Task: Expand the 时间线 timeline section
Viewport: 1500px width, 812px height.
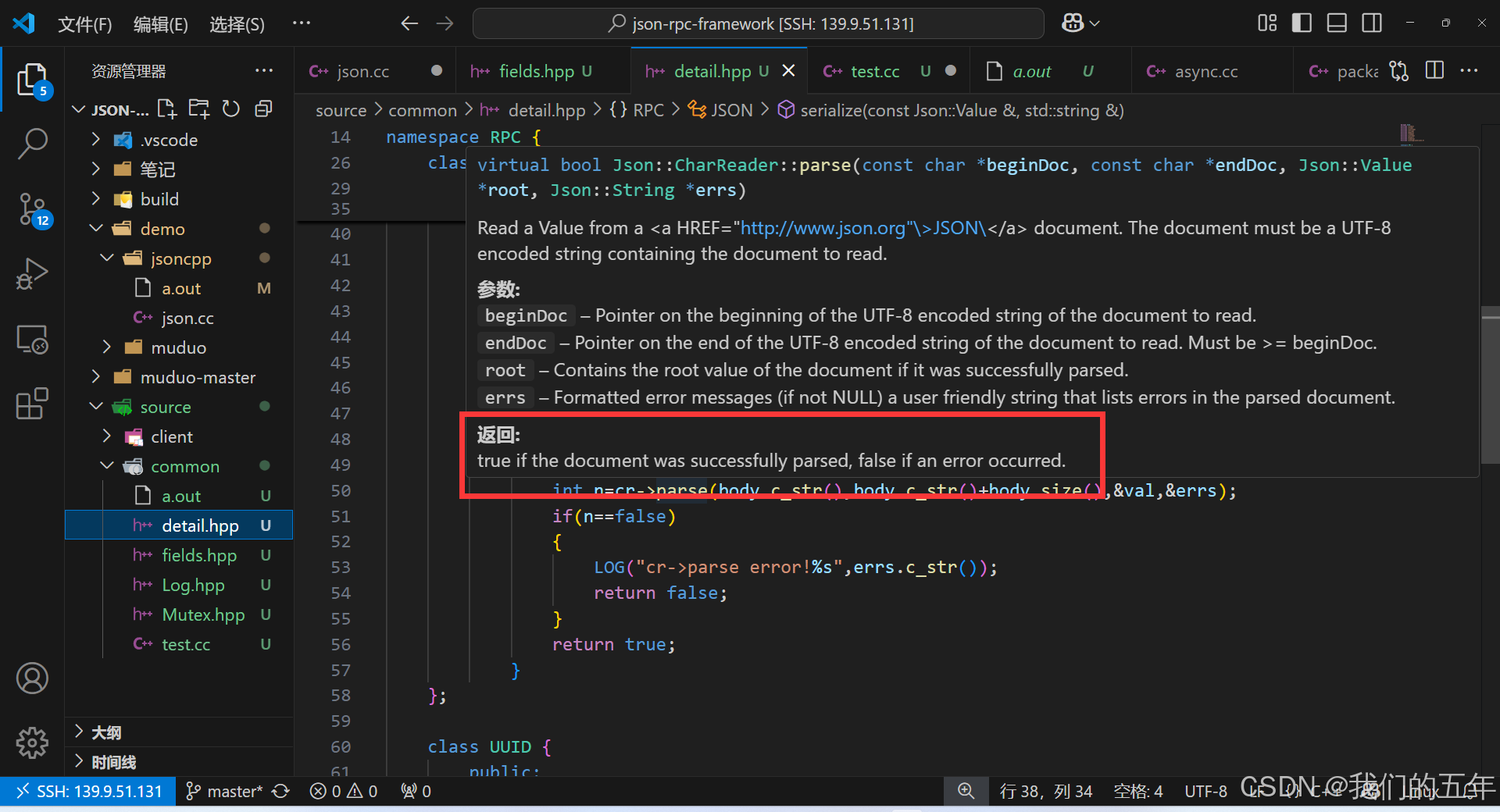Action: coord(178,761)
